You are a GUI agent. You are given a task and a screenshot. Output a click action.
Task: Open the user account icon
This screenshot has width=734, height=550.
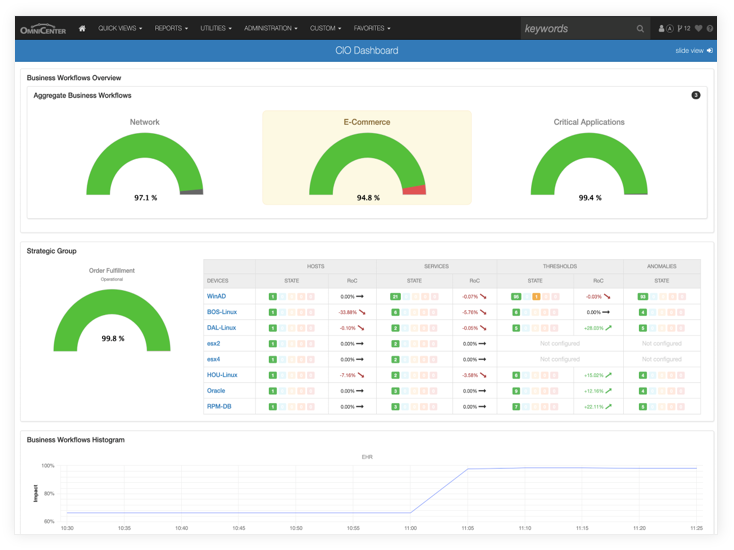(x=661, y=29)
